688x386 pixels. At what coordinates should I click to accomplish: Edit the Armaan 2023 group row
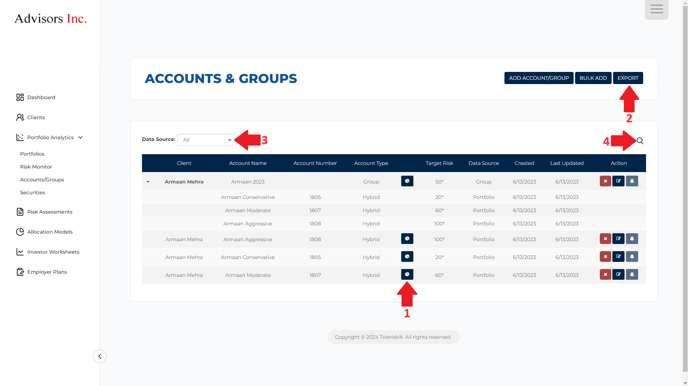(618, 181)
